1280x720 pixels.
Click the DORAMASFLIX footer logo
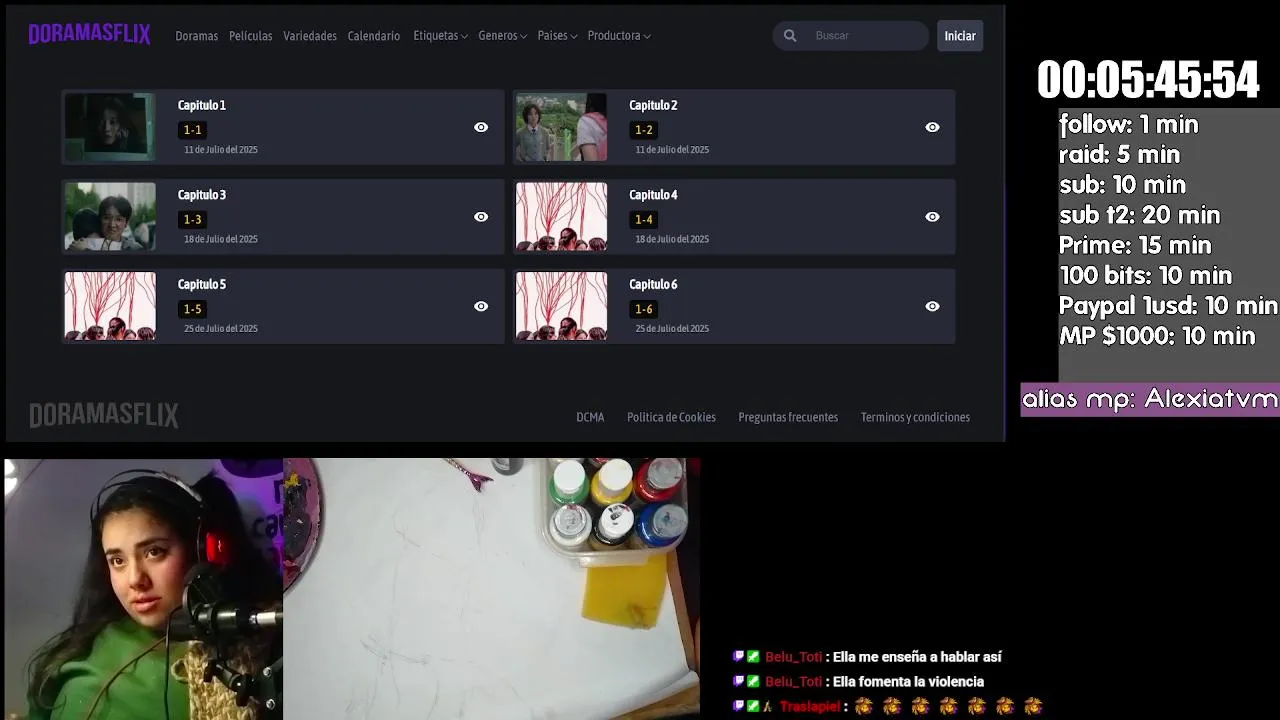click(104, 416)
